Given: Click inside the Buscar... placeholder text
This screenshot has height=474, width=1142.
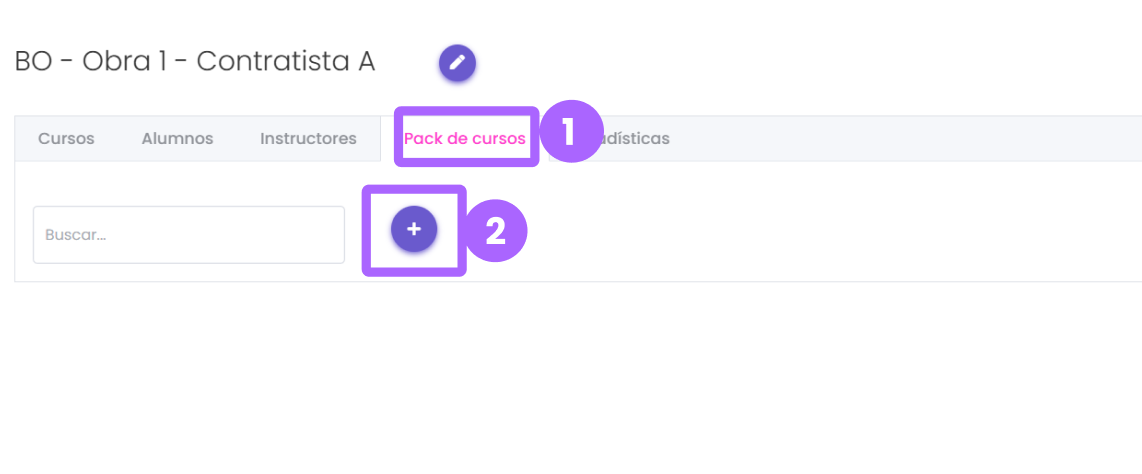Looking at the screenshot, I should pos(76,235).
